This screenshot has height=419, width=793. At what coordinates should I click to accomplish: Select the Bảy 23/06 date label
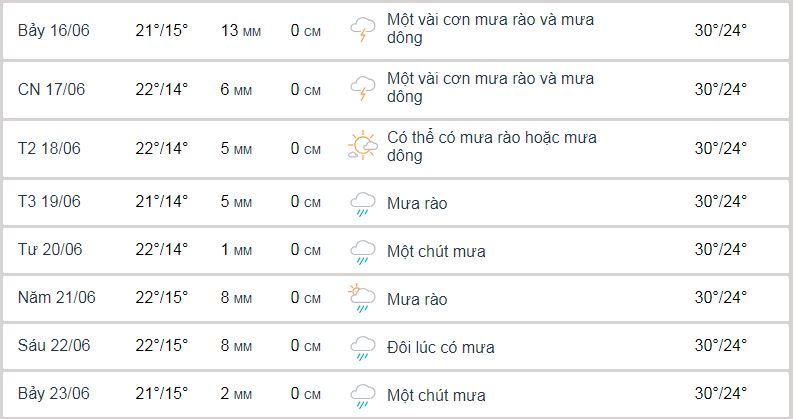pos(54,393)
